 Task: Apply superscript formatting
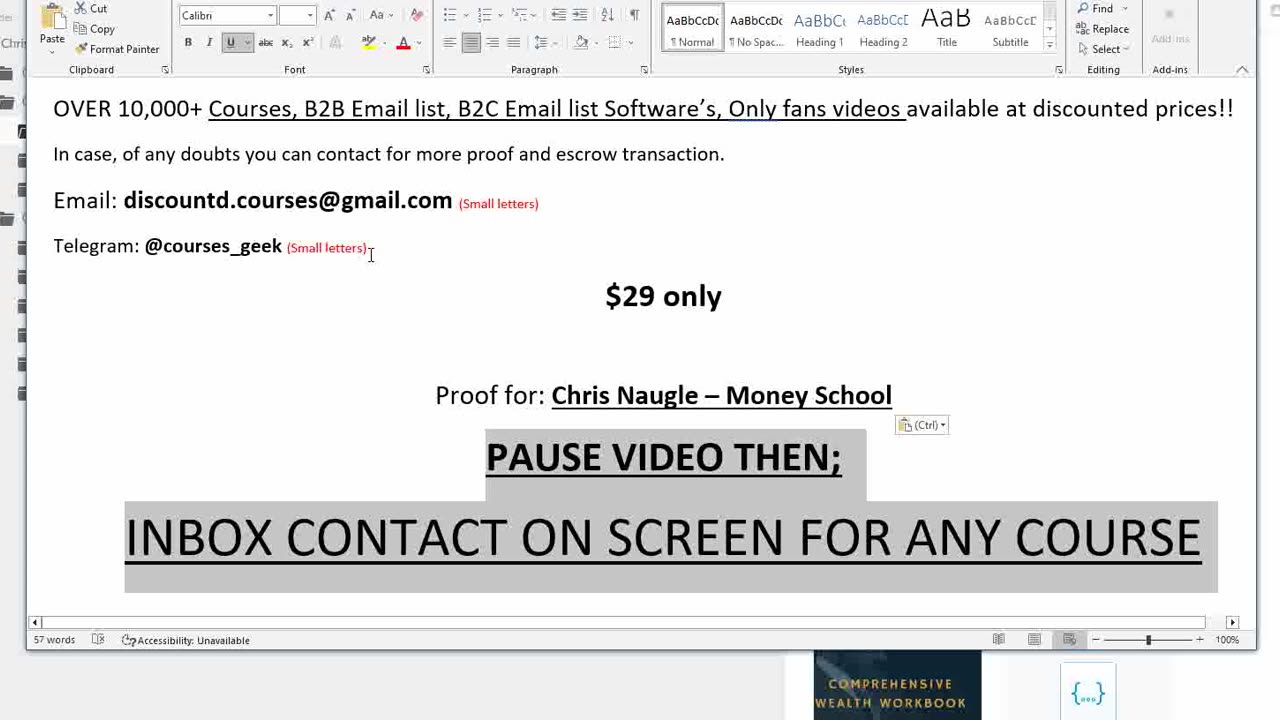pos(308,43)
